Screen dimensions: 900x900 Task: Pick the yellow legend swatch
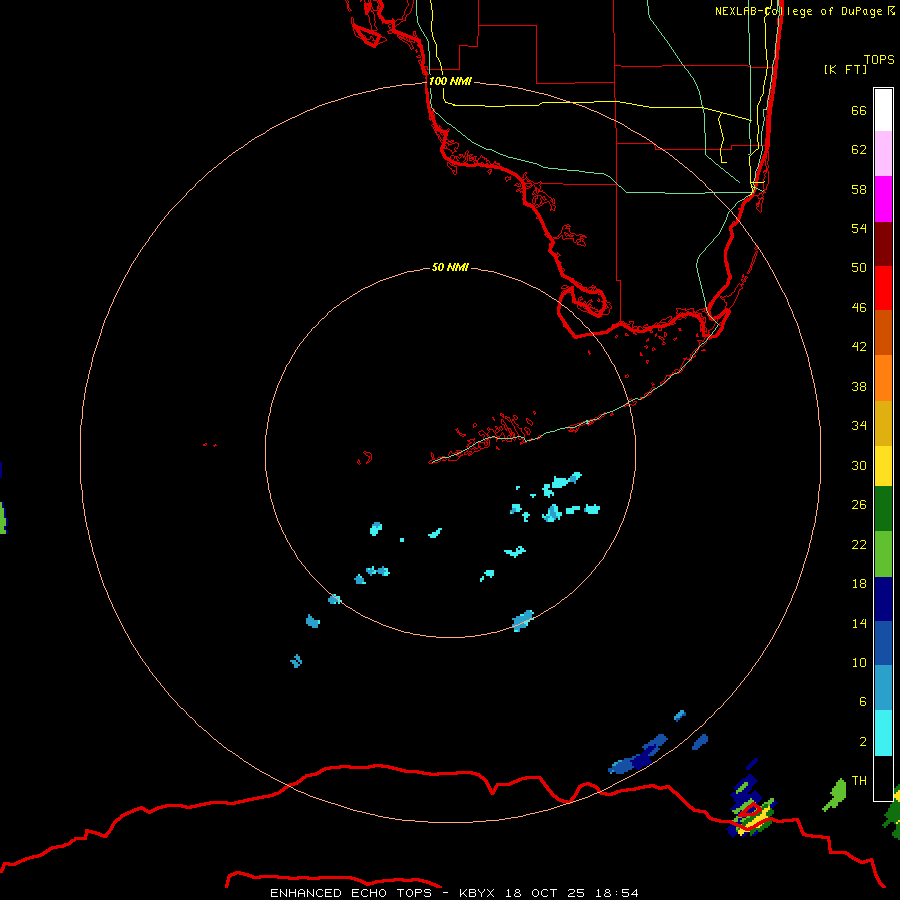pyautogui.click(x=883, y=466)
